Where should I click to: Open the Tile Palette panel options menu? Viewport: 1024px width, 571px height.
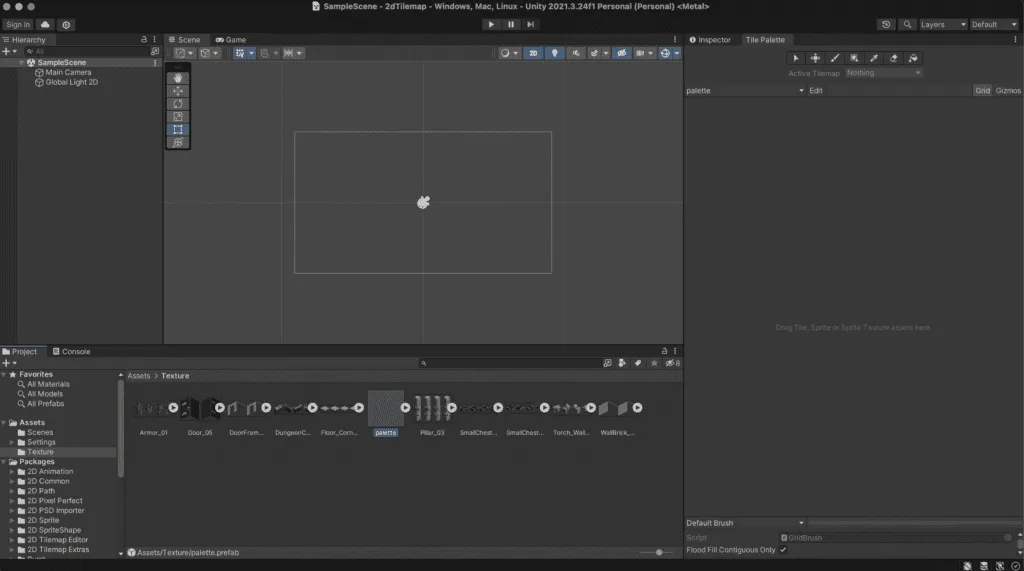click(1015, 40)
